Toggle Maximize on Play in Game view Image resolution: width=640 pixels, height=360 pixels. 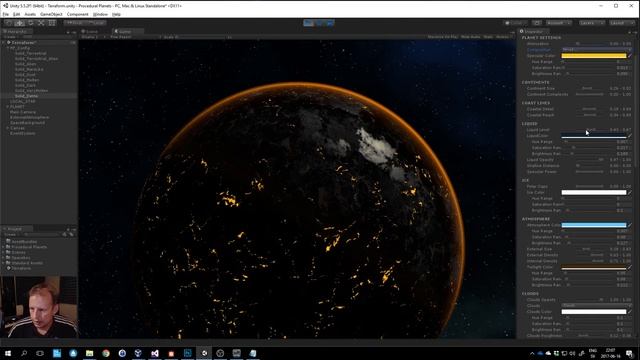pyautogui.click(x=442, y=37)
